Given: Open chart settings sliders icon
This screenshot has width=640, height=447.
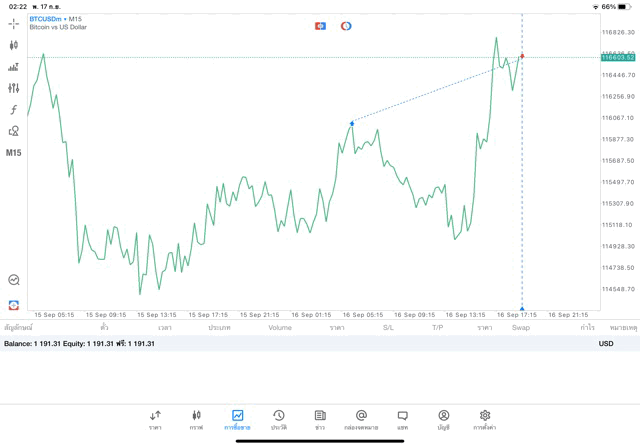Looking at the screenshot, I should pos(14,88).
